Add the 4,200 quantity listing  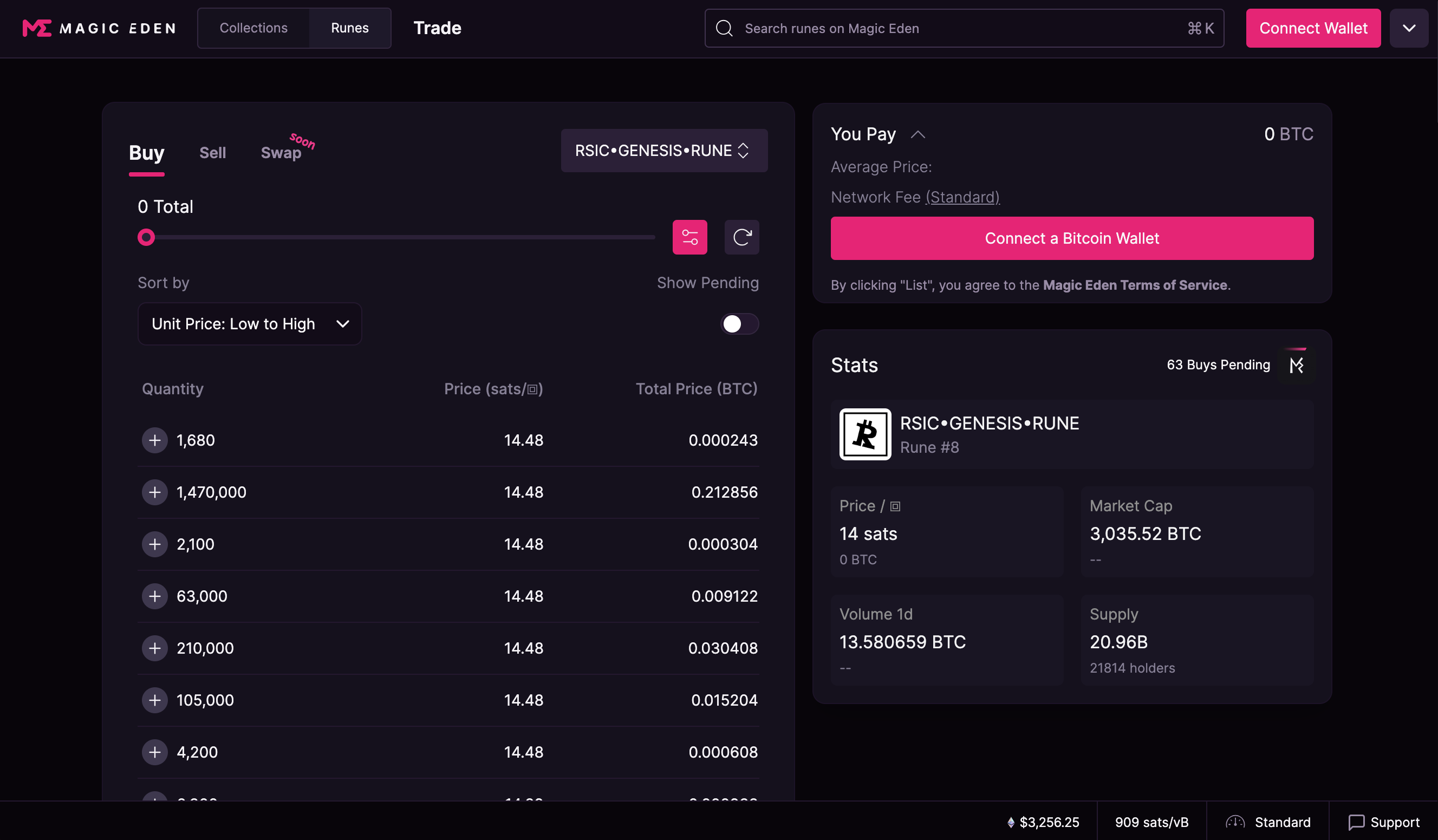coord(155,752)
